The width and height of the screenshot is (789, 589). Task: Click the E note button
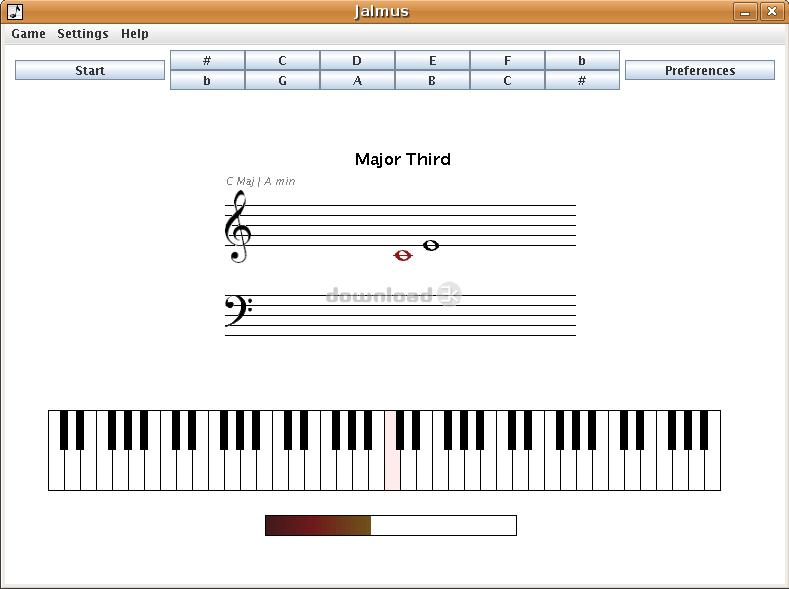[432, 60]
